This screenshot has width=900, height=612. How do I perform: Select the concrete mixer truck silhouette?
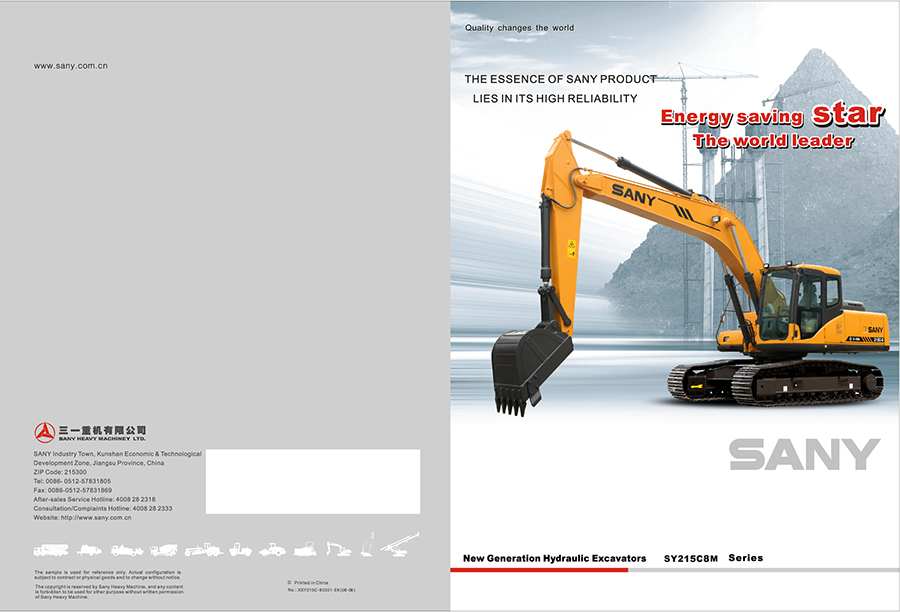164,550
